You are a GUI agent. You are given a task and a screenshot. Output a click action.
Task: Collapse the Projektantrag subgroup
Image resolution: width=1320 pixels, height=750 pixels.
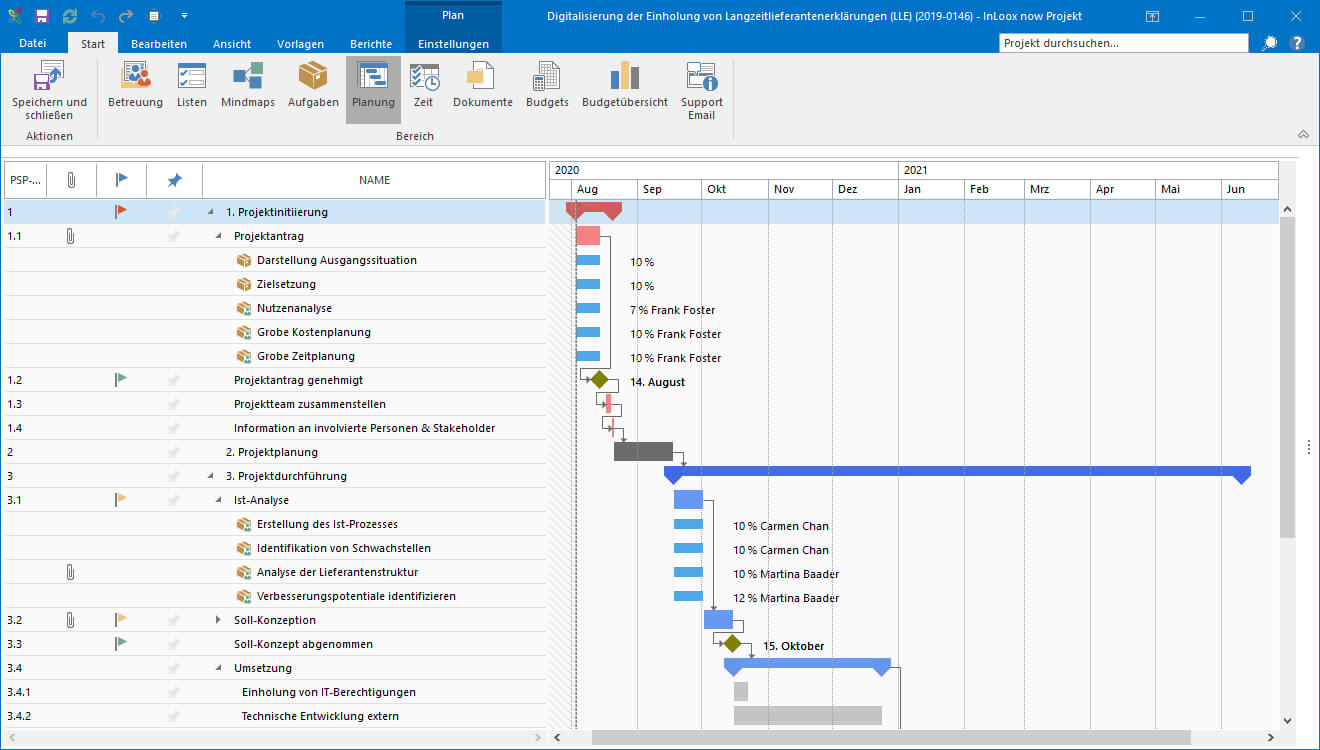219,236
